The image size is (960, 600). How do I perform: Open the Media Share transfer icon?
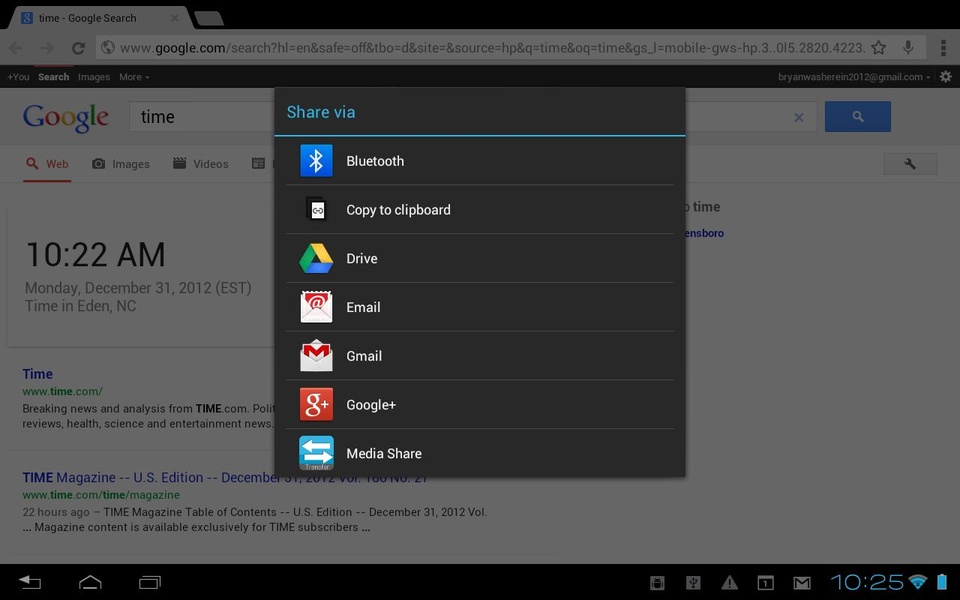click(x=316, y=453)
